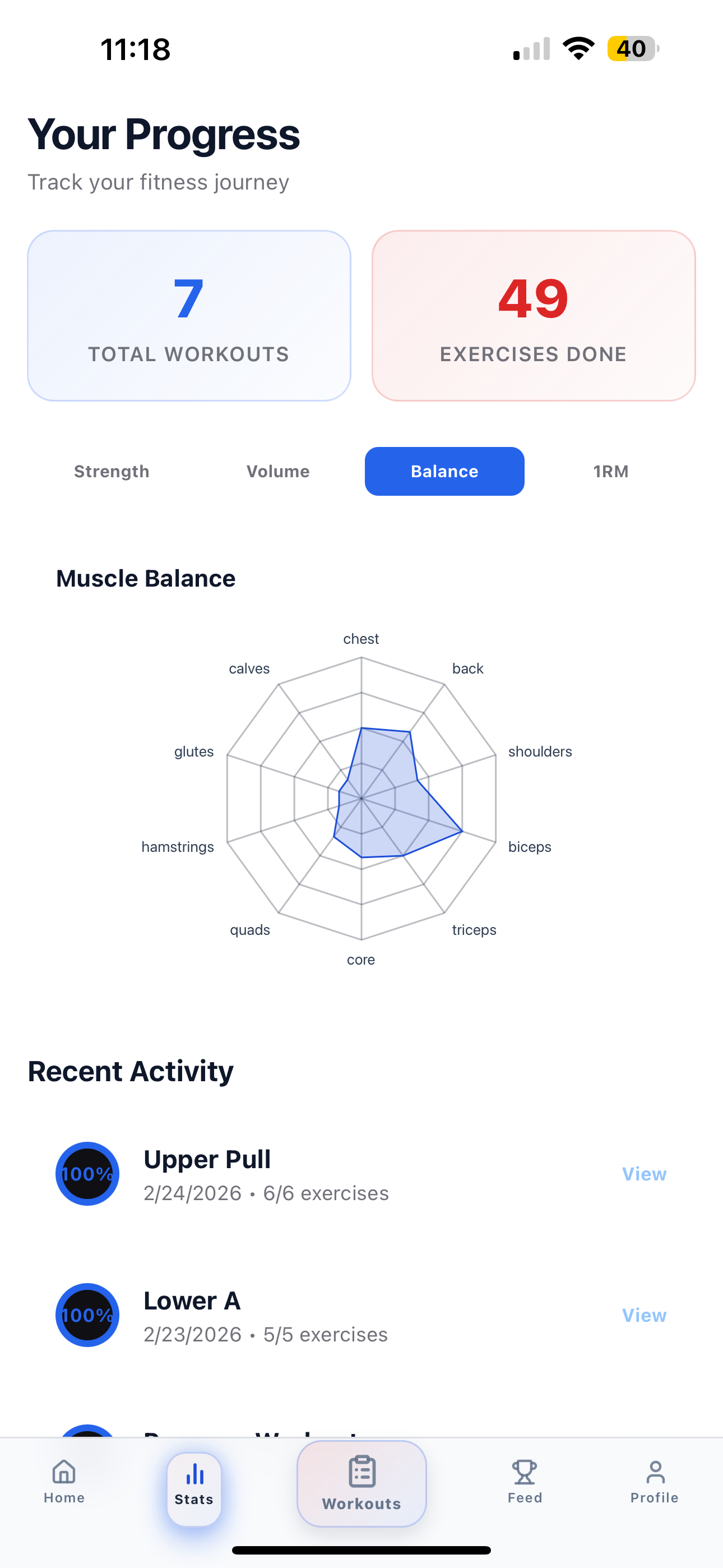The width and height of the screenshot is (723, 1568).
Task: Select the 1RM tab
Action: [x=611, y=471]
